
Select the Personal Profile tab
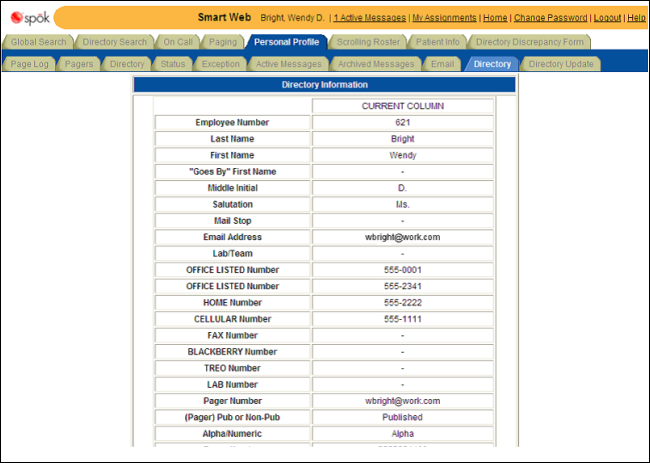(x=286, y=42)
